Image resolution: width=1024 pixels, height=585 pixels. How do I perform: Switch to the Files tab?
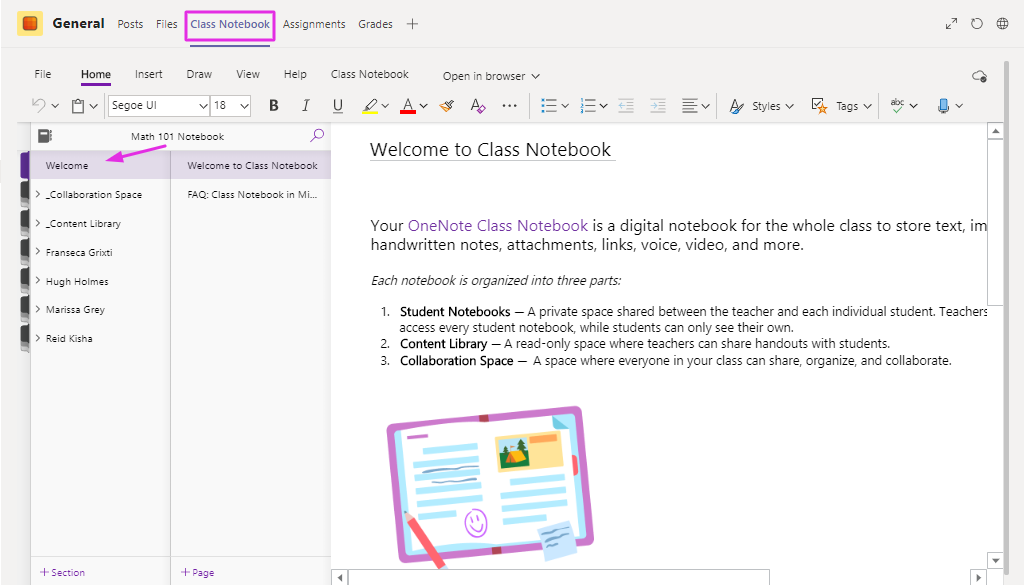tap(167, 24)
